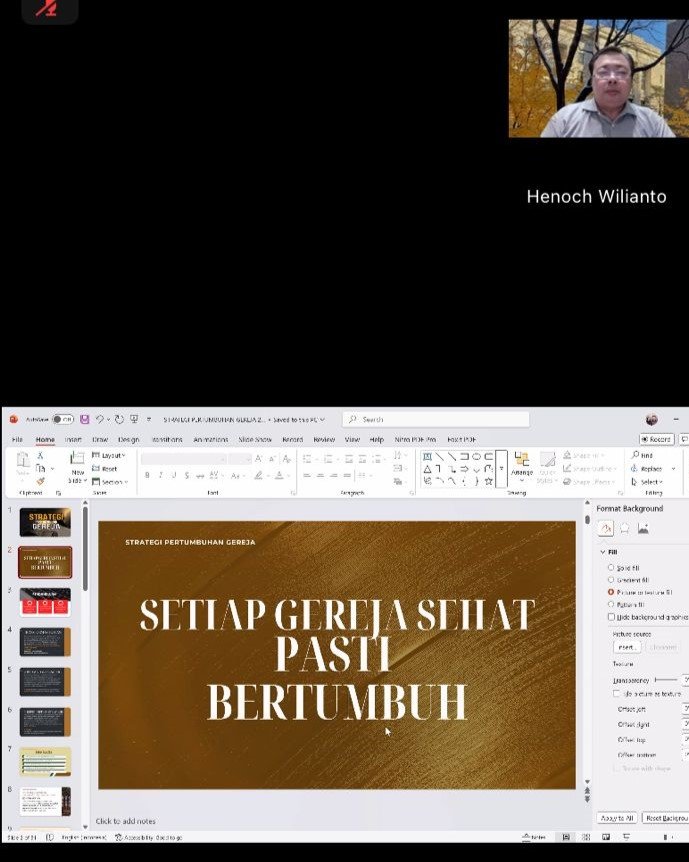Select the Solid fill radio button
The height and width of the screenshot is (862, 689).
coord(611,567)
